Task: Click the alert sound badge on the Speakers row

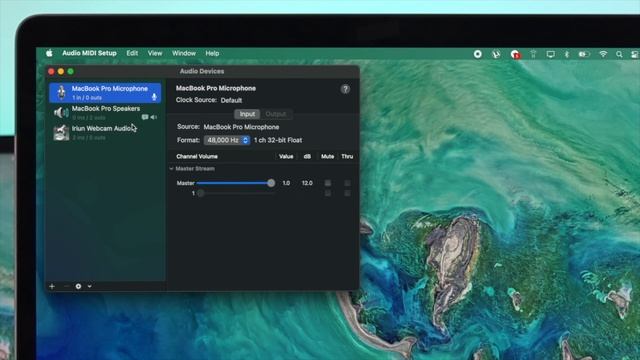Action: point(144,117)
